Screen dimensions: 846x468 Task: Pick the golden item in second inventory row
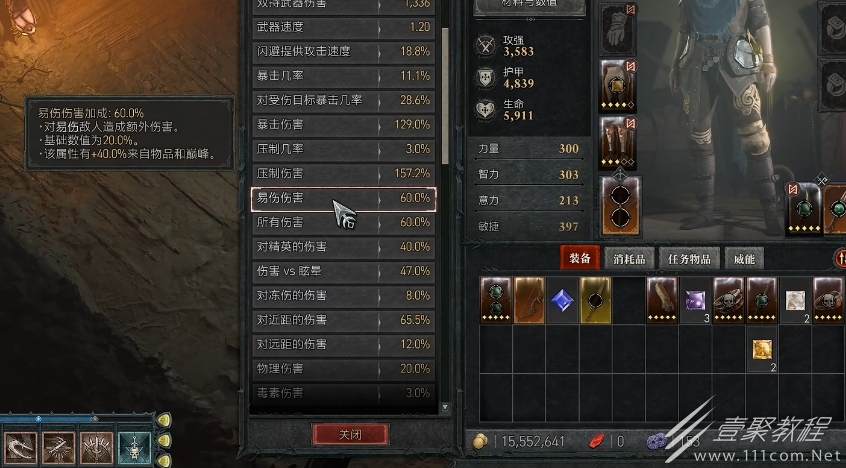coord(762,349)
